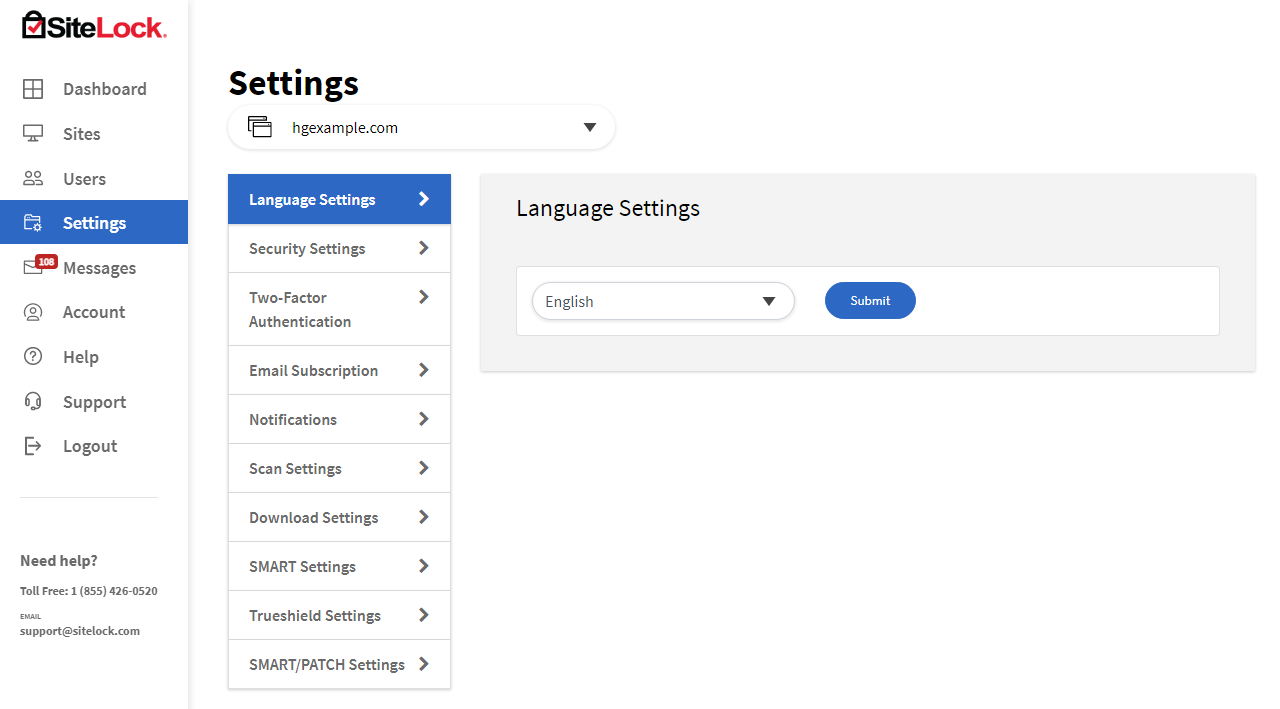Go to Support in sidebar
The image size is (1280, 709).
tap(94, 402)
